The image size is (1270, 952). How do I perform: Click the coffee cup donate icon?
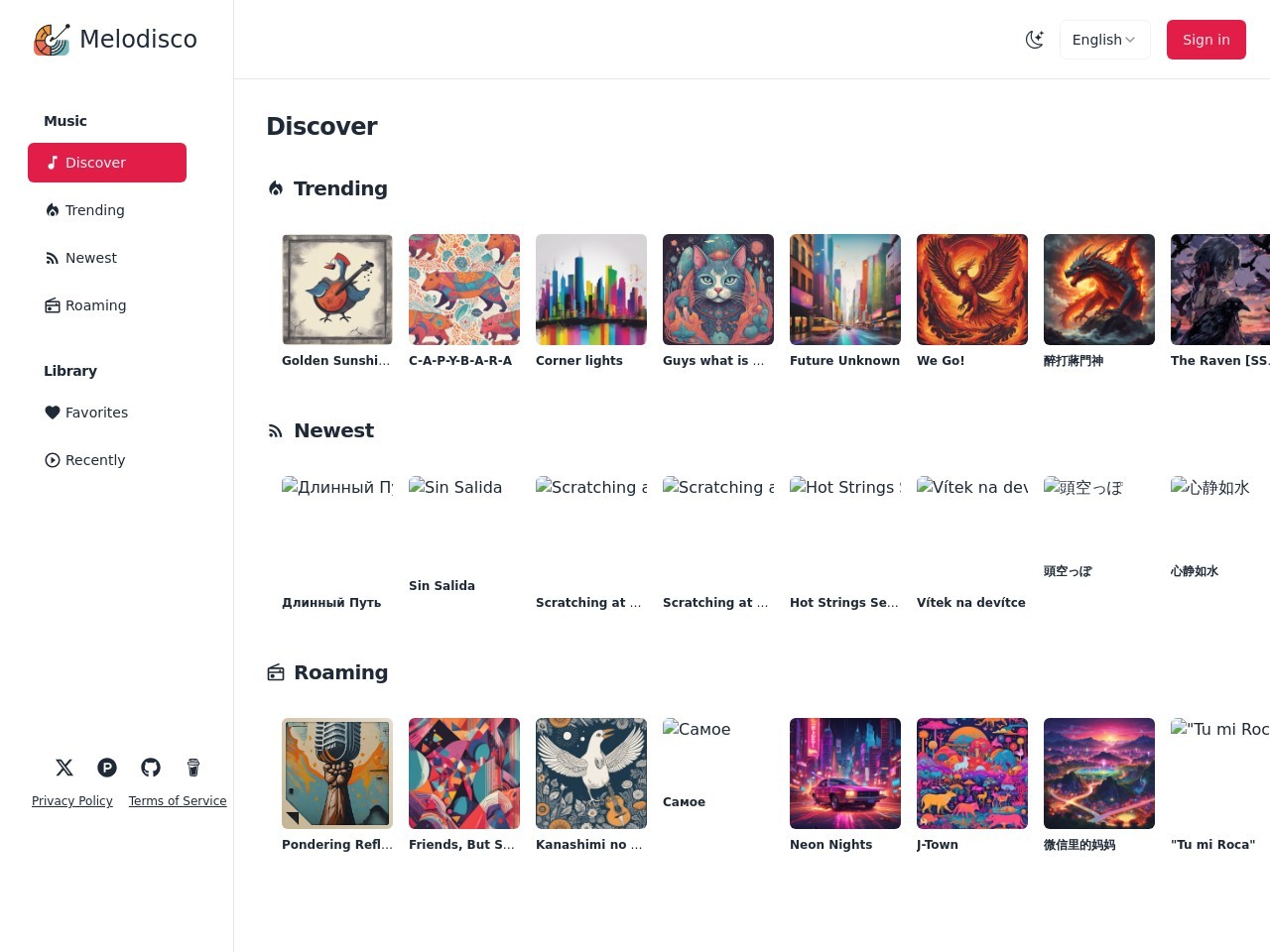tap(193, 768)
